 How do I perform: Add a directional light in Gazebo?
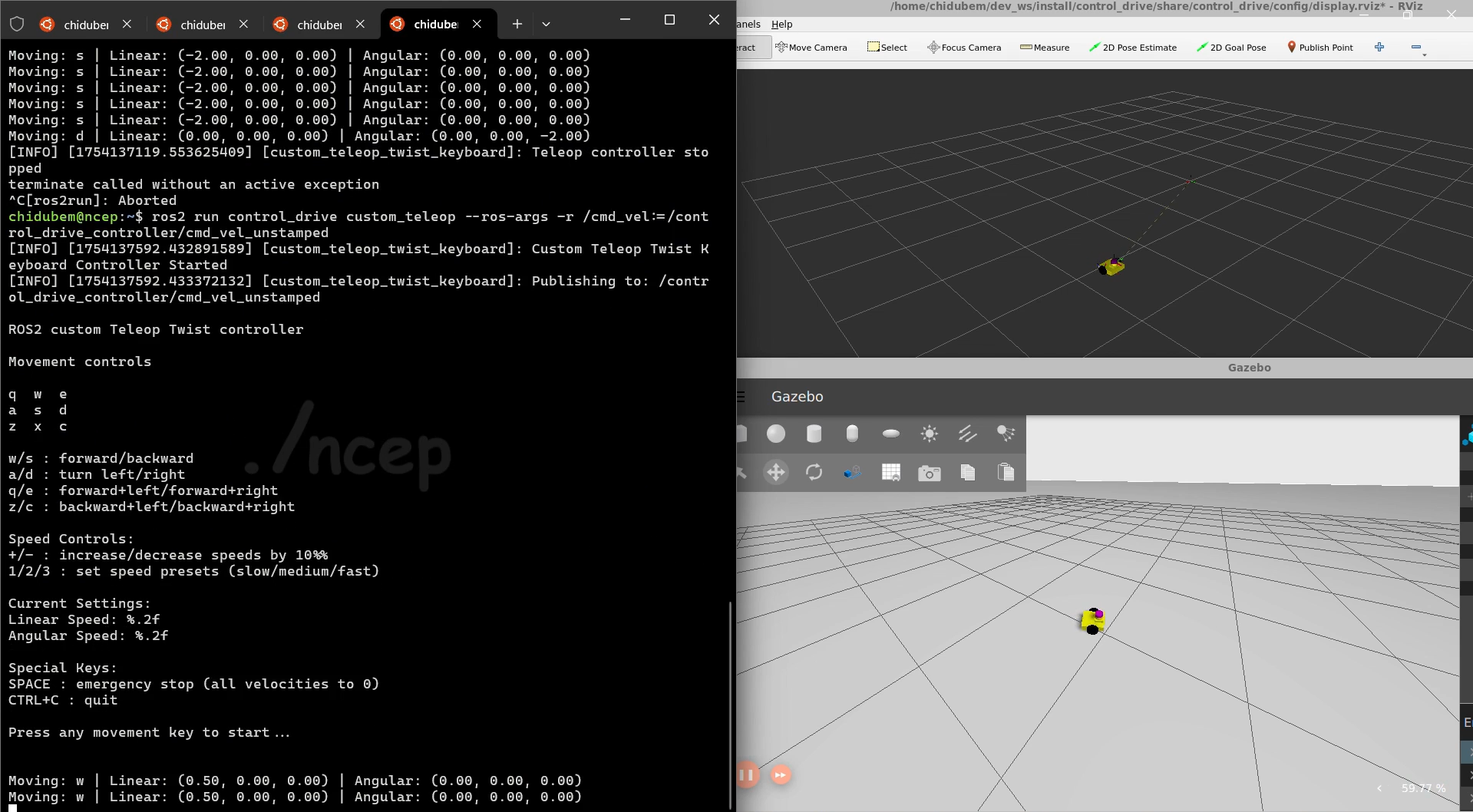968,434
